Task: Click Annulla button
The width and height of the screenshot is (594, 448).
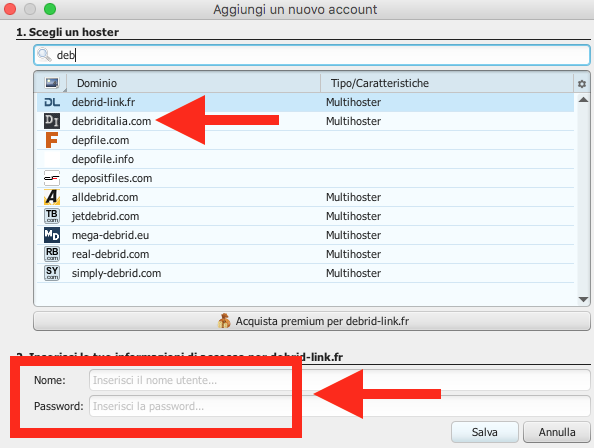Action: [557, 432]
